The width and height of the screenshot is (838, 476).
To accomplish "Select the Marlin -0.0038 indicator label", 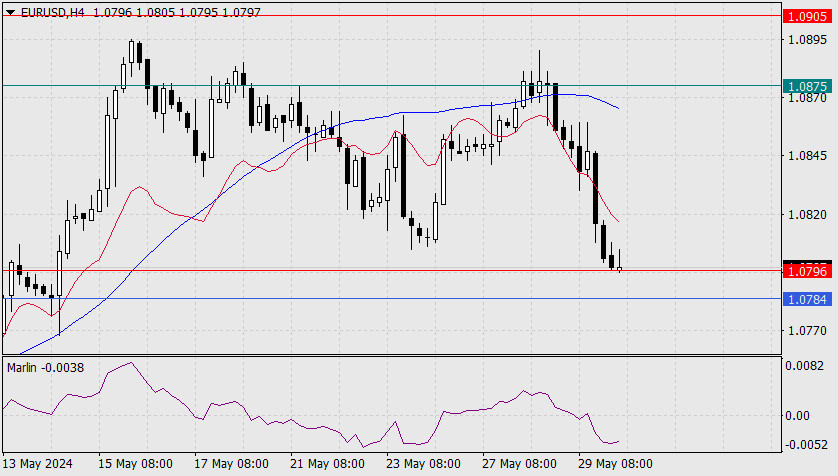I will coord(45,368).
